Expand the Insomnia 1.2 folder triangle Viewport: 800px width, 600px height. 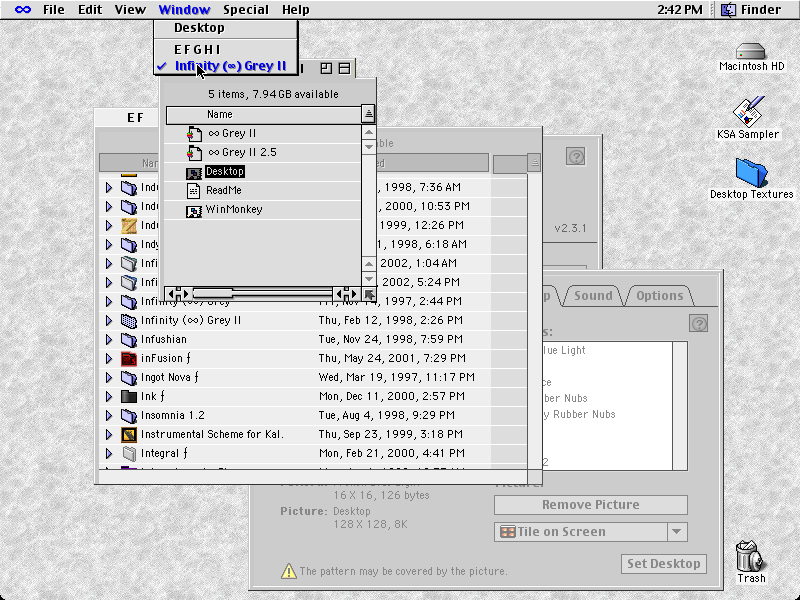[109, 415]
